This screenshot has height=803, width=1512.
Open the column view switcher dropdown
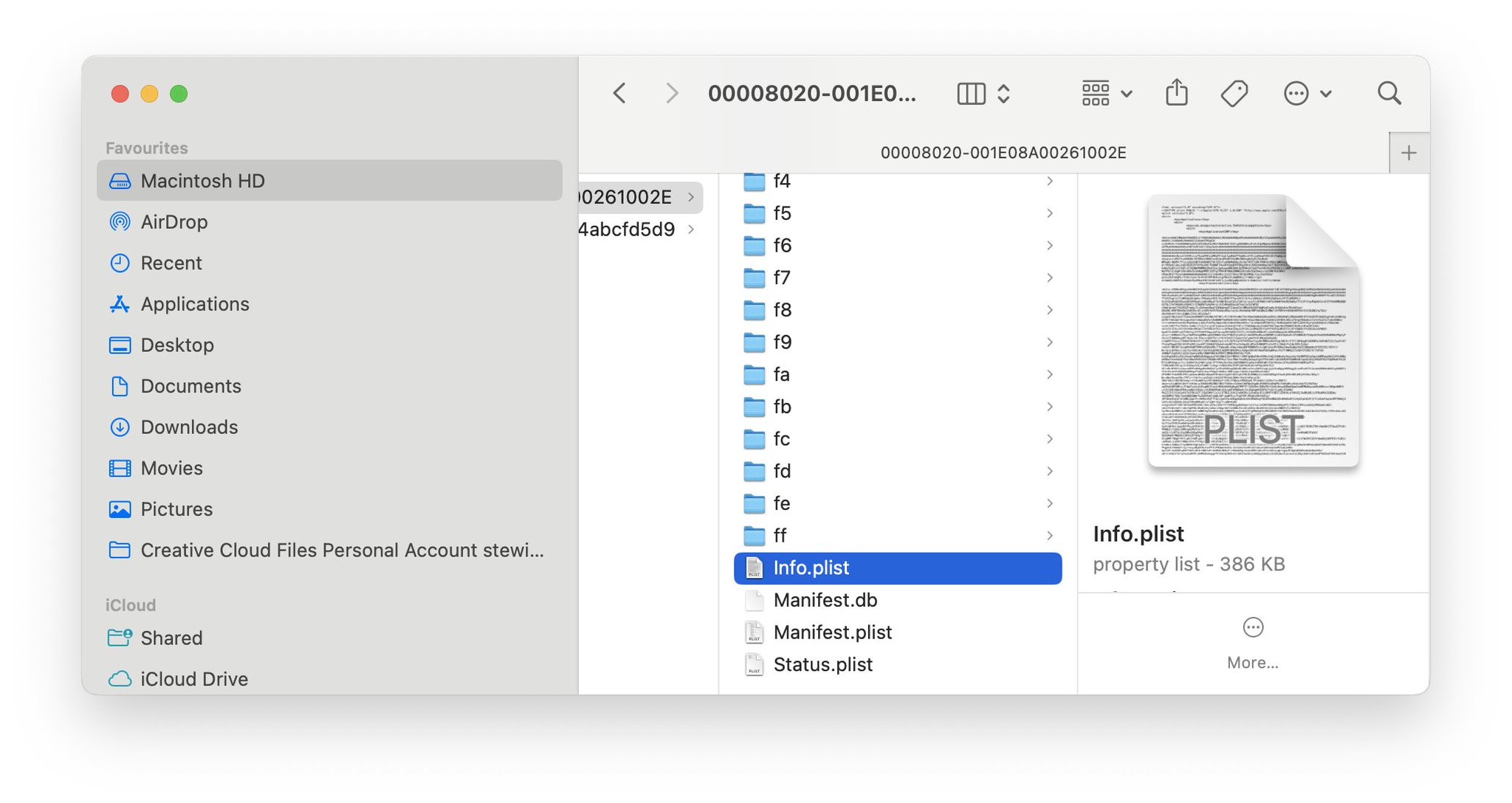pos(983,93)
